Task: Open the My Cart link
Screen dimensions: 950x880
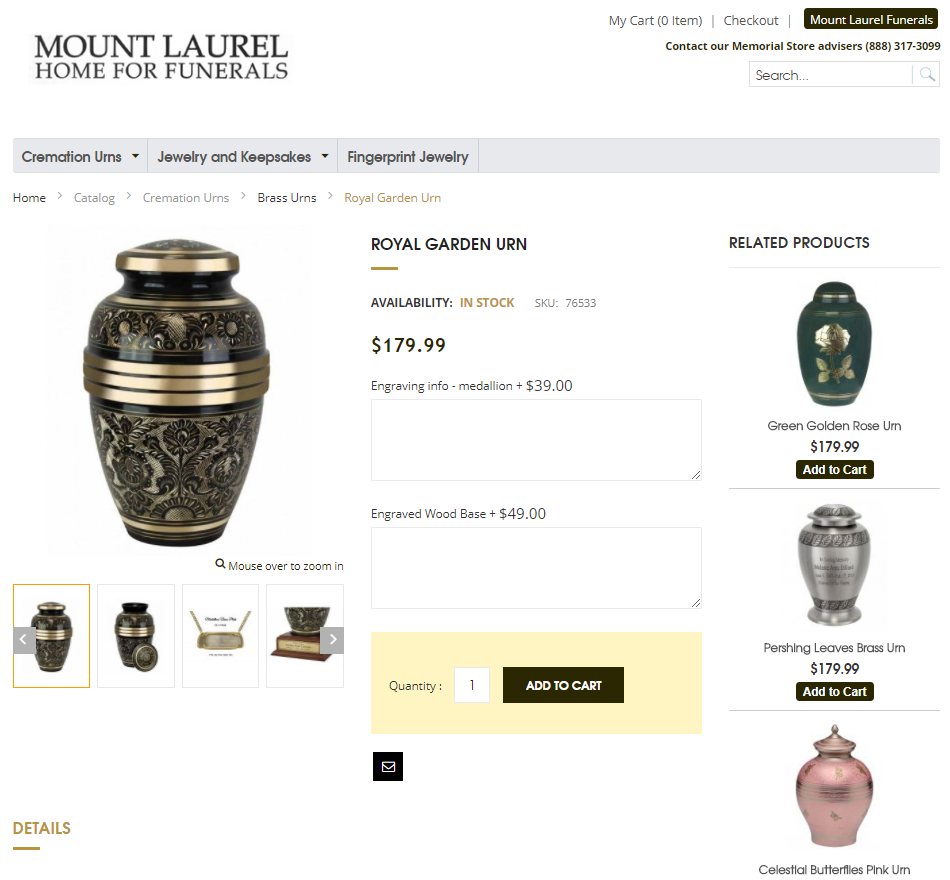Action: point(656,21)
